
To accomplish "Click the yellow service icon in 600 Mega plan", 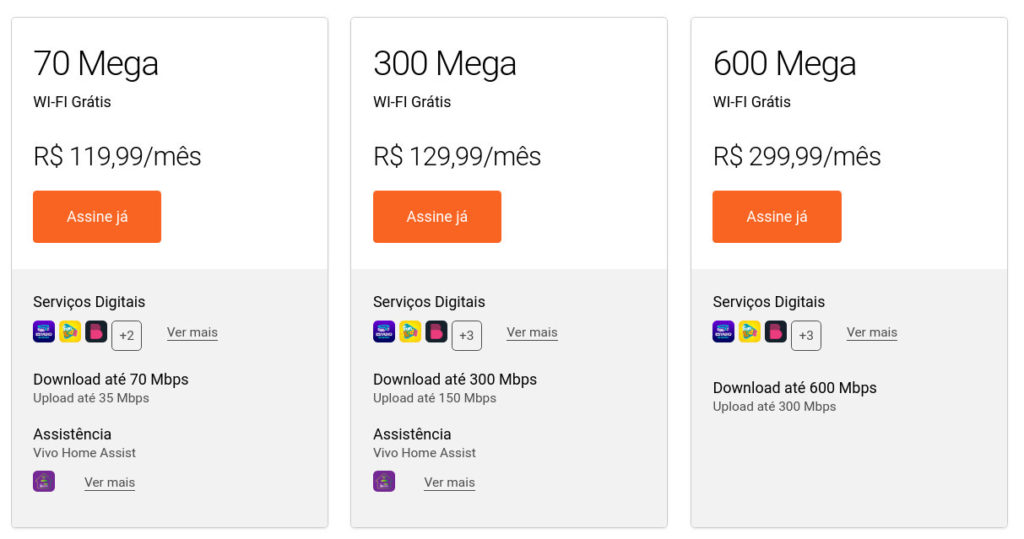I will [x=750, y=332].
